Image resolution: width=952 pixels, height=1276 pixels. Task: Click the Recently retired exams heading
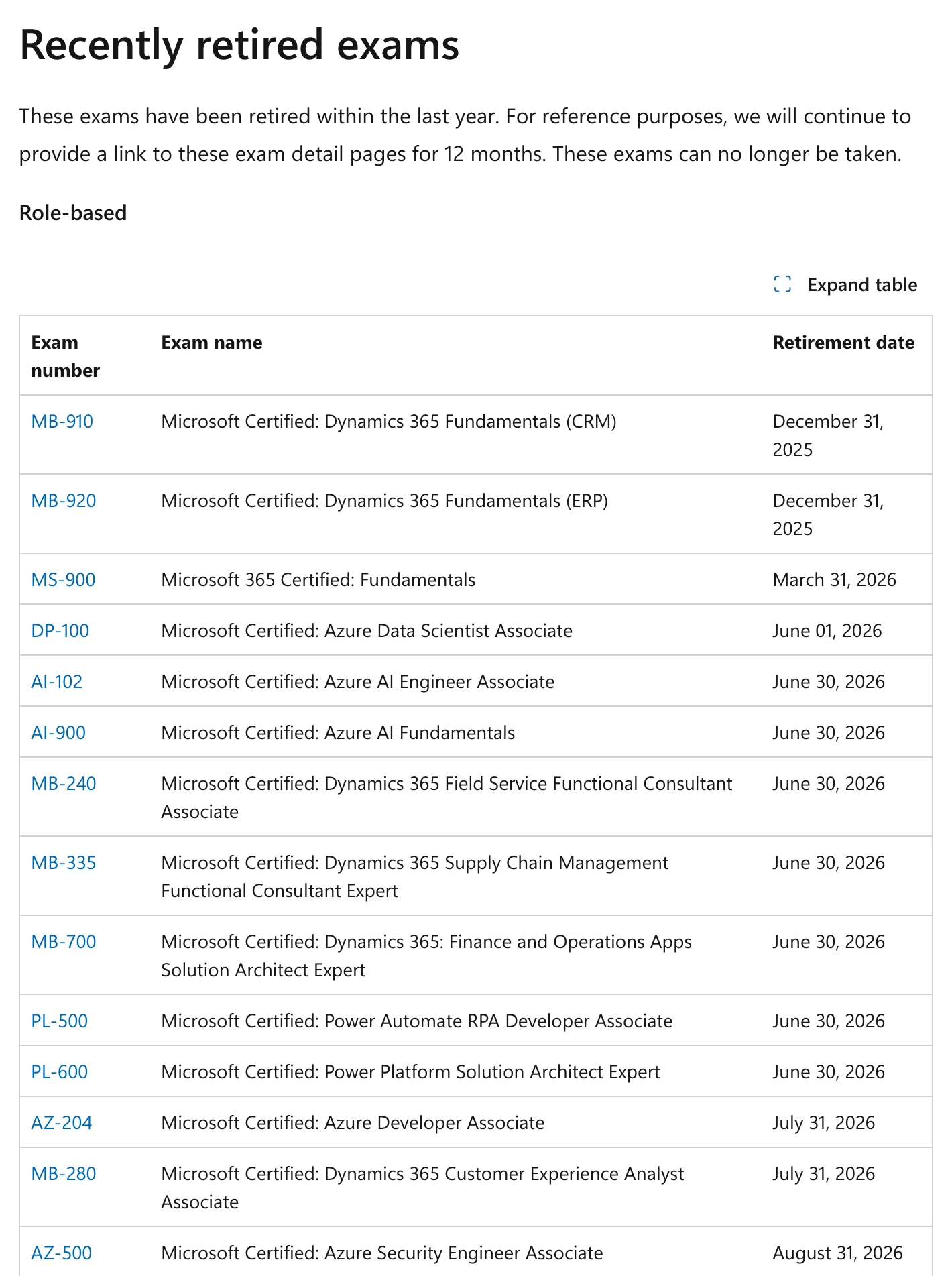click(x=239, y=45)
